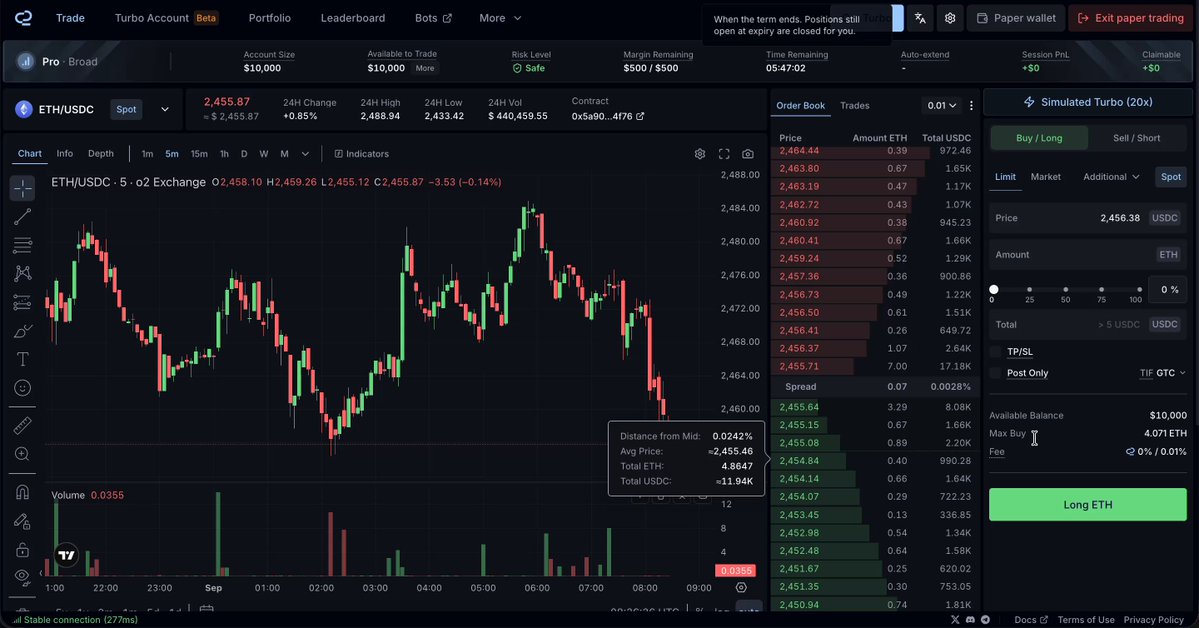Switch to Sell / Short side
The image size is (1199, 628).
tap(1136, 138)
